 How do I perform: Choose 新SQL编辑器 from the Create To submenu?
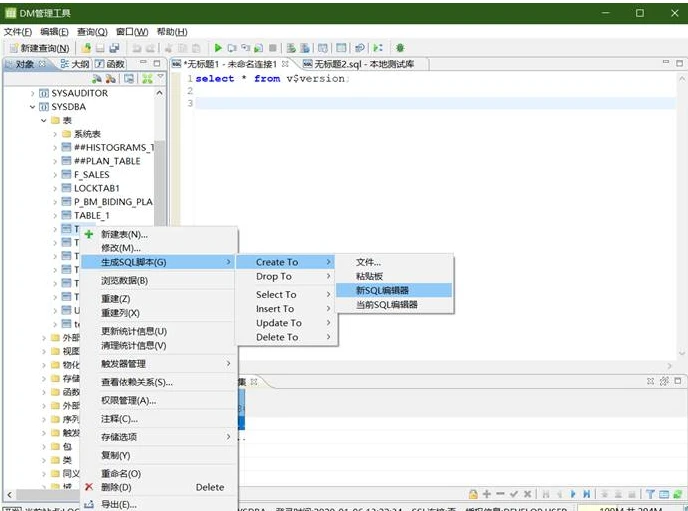(382, 290)
